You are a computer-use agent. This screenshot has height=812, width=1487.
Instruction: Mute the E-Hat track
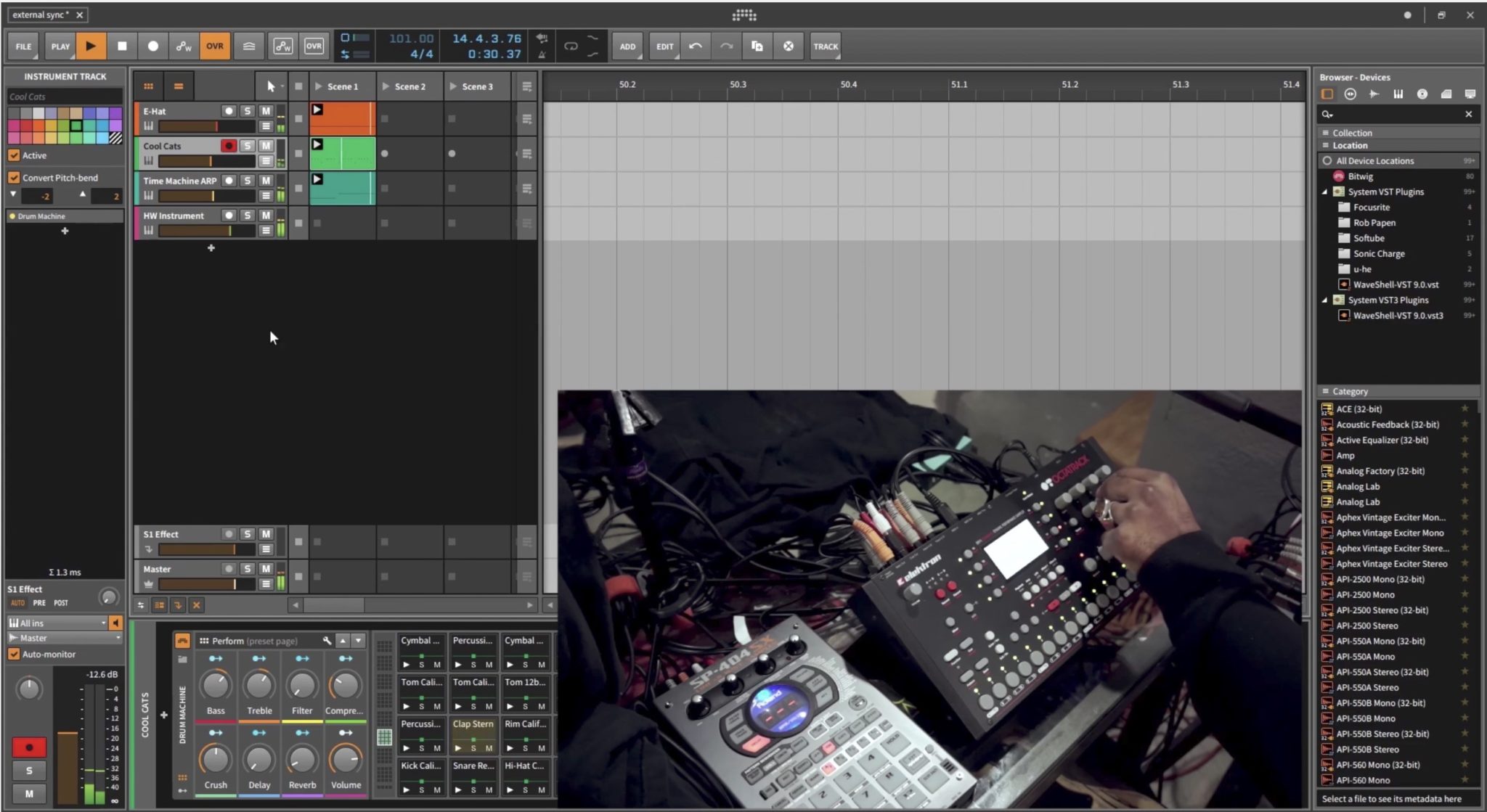pos(266,111)
